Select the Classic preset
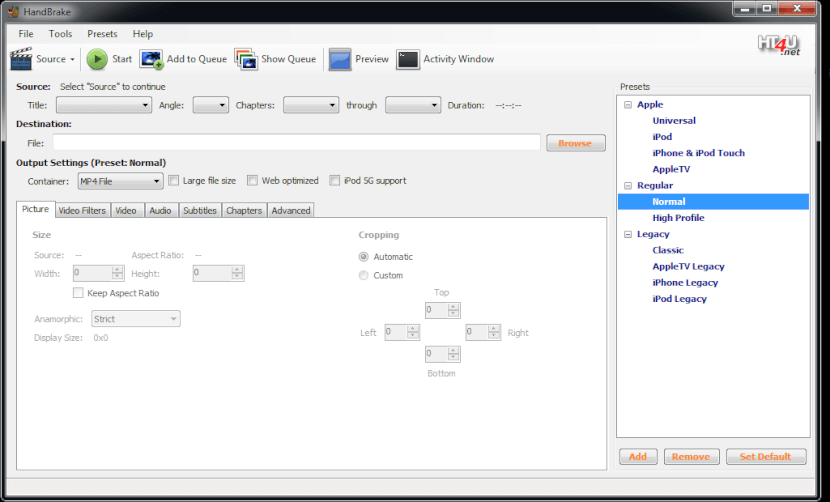The width and height of the screenshot is (830, 502). point(668,250)
